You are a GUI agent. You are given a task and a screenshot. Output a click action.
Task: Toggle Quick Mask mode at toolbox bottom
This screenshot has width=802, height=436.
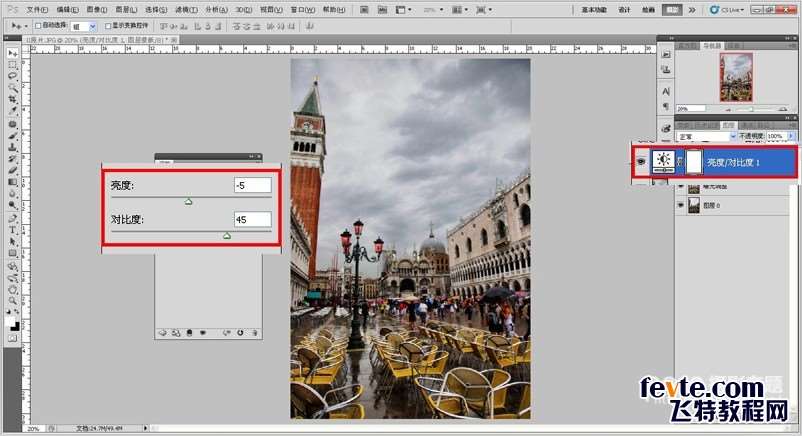12,338
